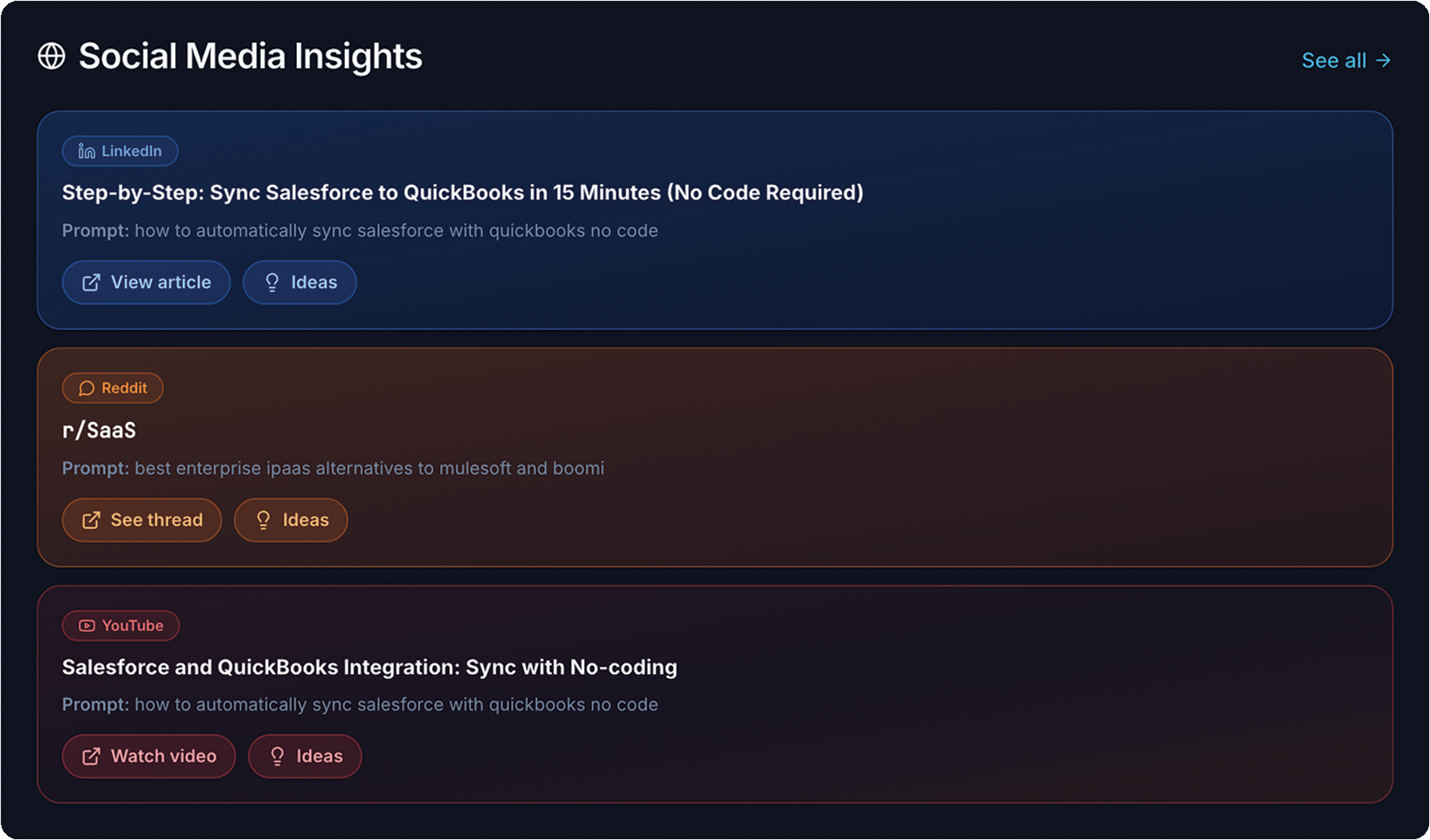Click the lightbulb icon in the Reddit card
Viewport: 1430px width, 840px height.
264,520
